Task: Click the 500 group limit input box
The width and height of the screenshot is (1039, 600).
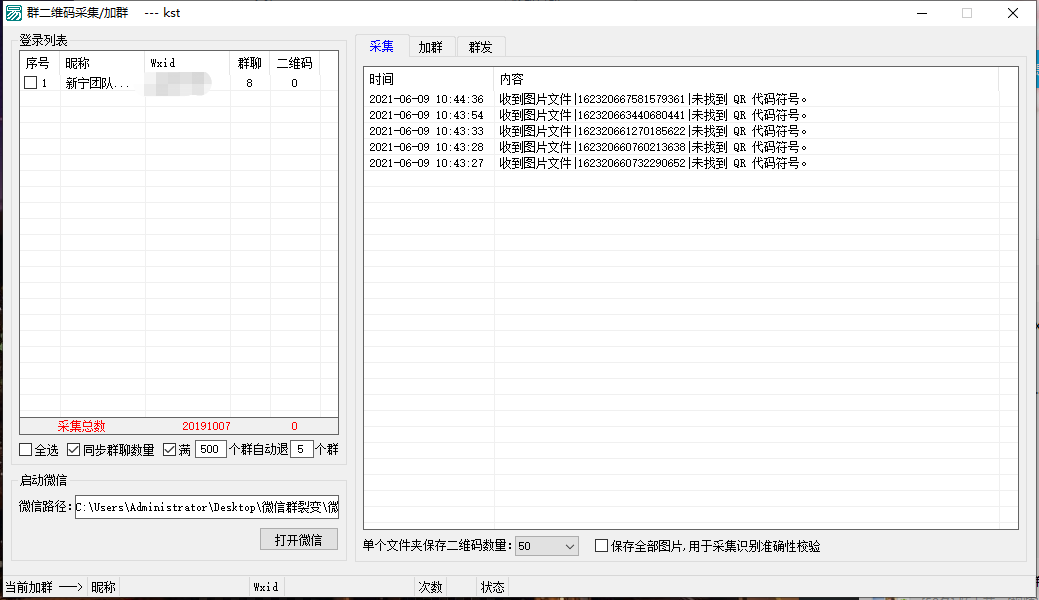Action: tap(211, 450)
